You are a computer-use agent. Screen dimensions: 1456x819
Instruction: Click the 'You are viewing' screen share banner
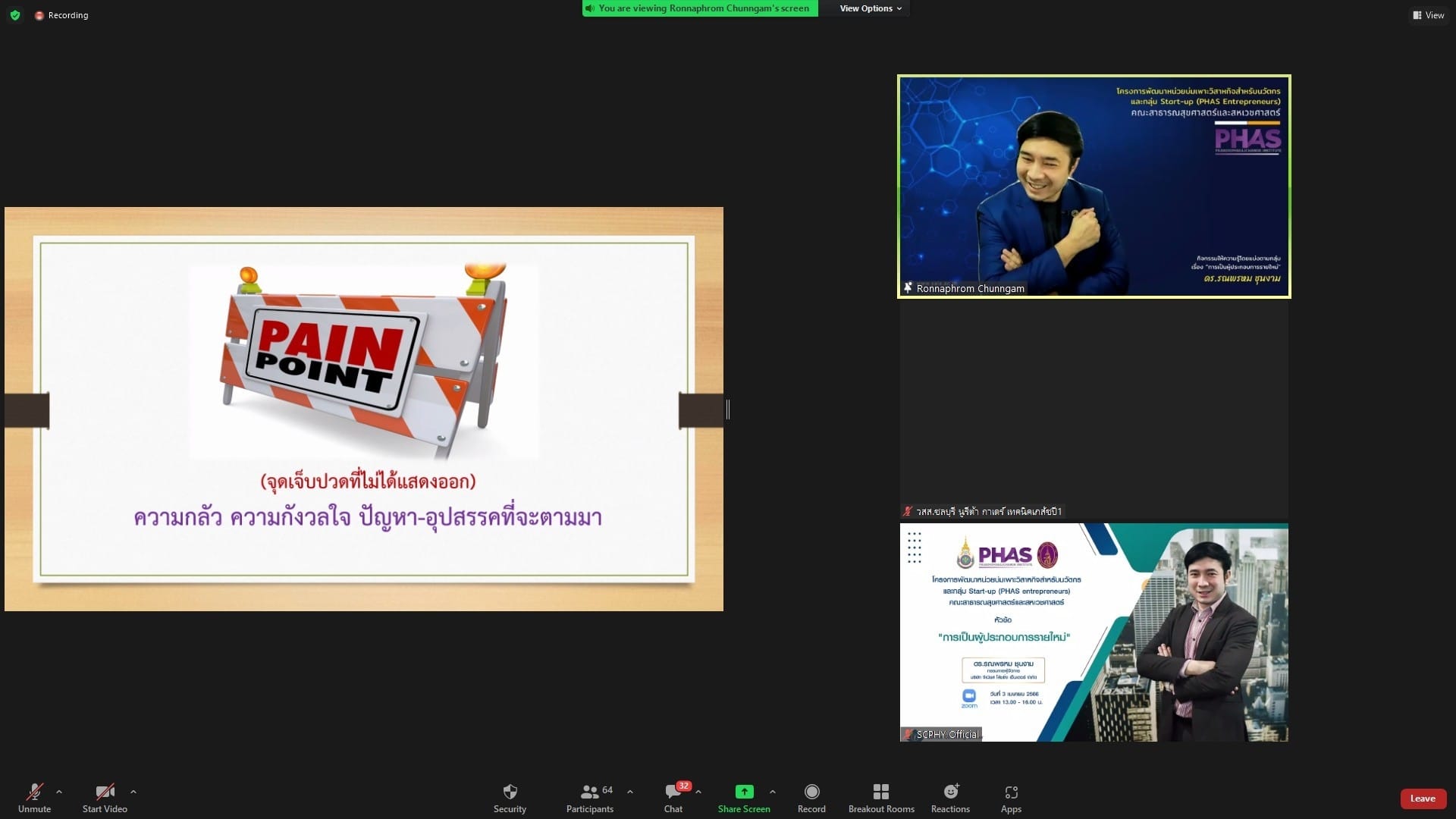[x=700, y=8]
